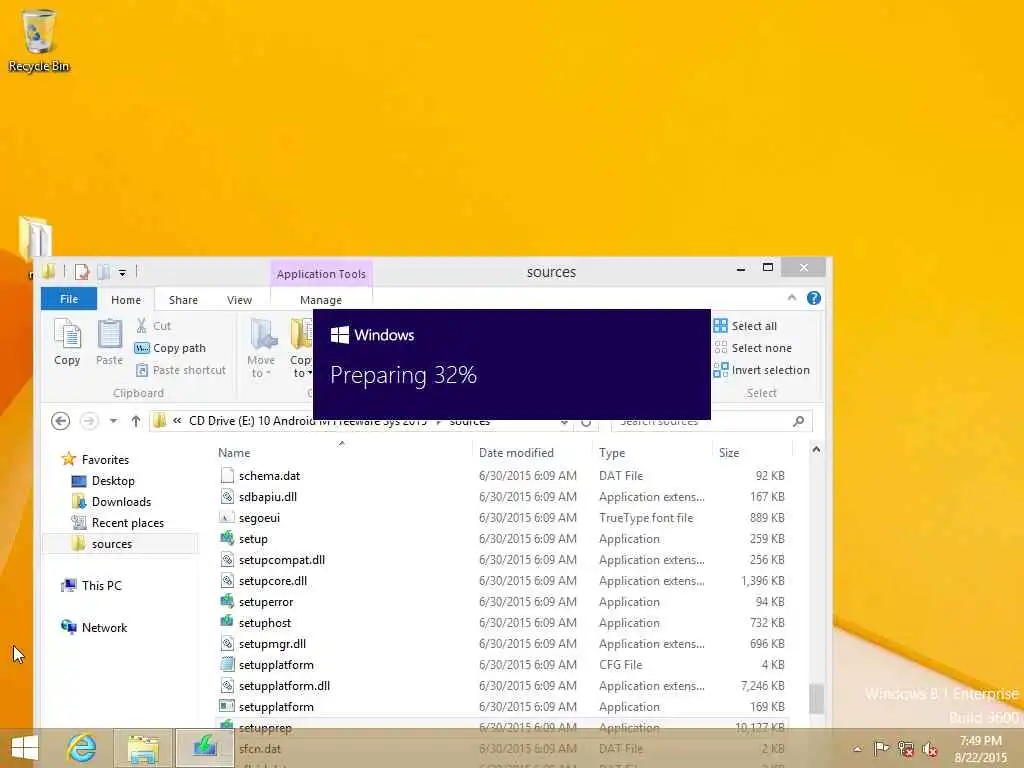Click the Windows Setup taskbar icon
The width and height of the screenshot is (1024, 768).
click(204, 748)
